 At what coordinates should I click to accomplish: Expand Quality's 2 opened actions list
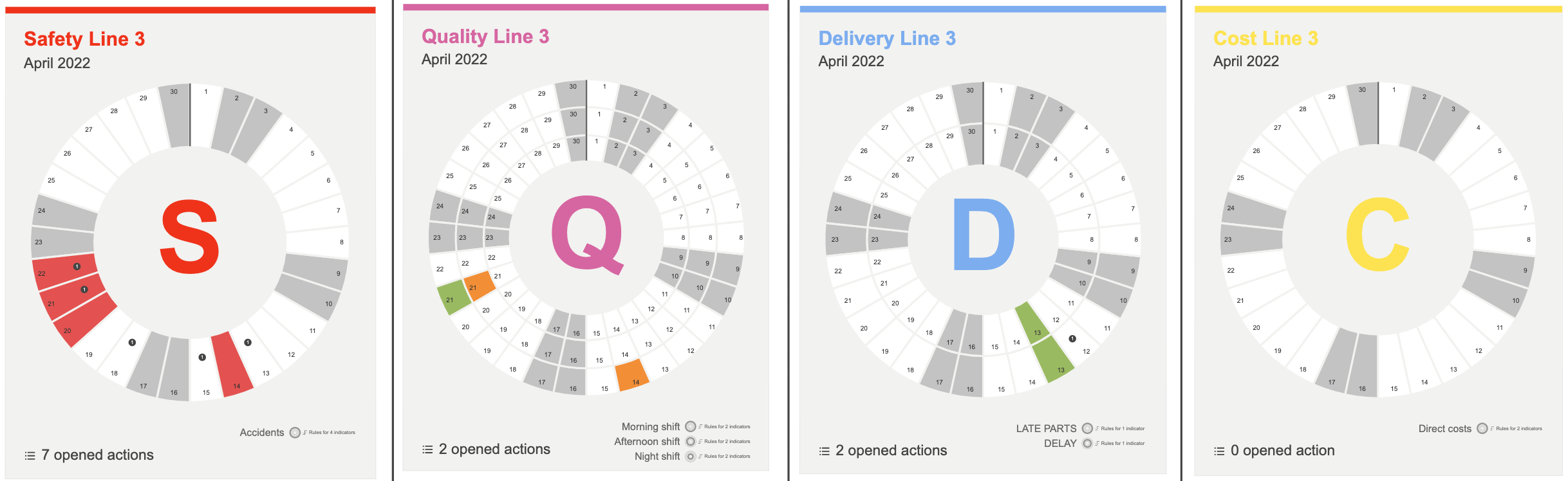pyautogui.click(x=494, y=449)
